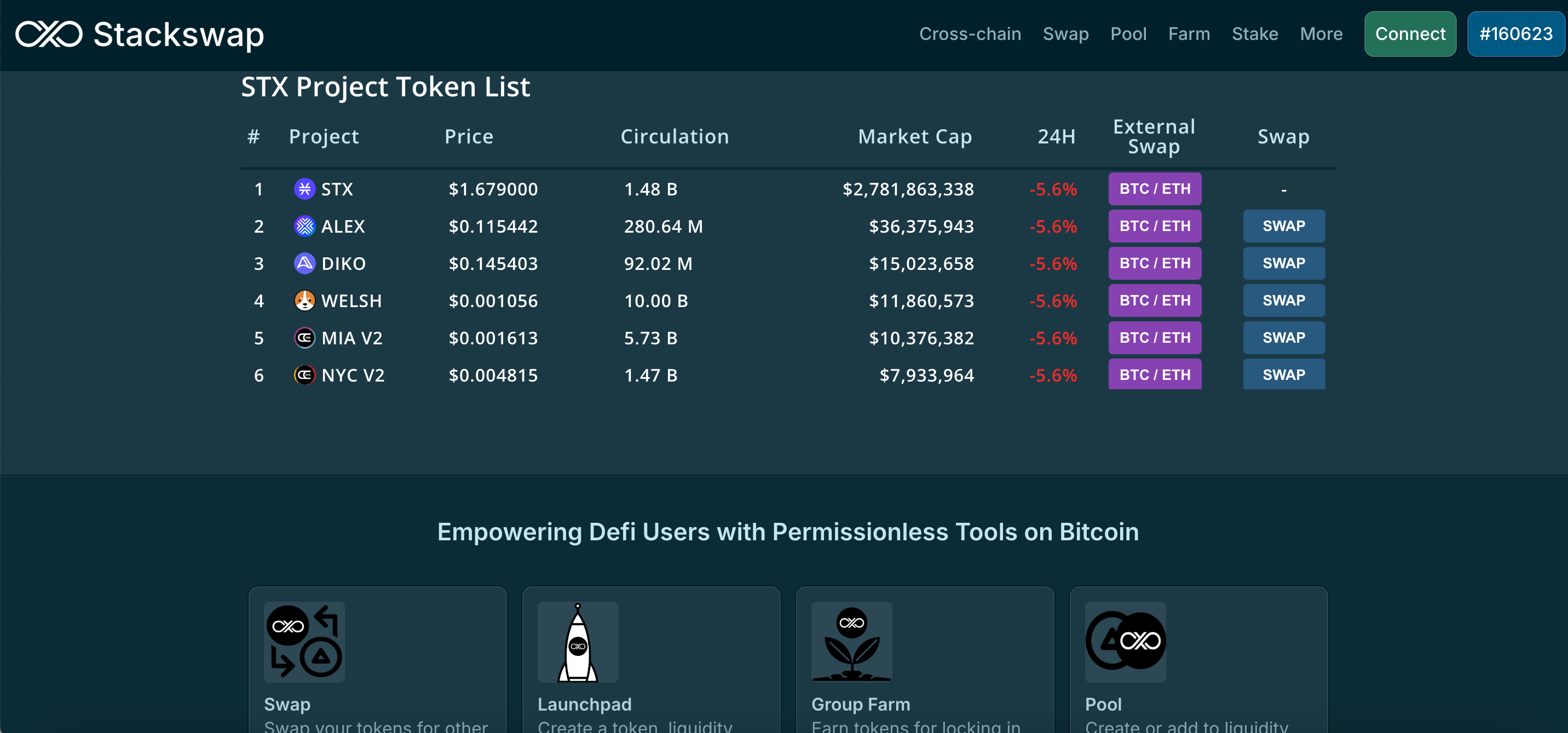Click circulation value 5.73 B
1568x733 pixels.
point(651,338)
